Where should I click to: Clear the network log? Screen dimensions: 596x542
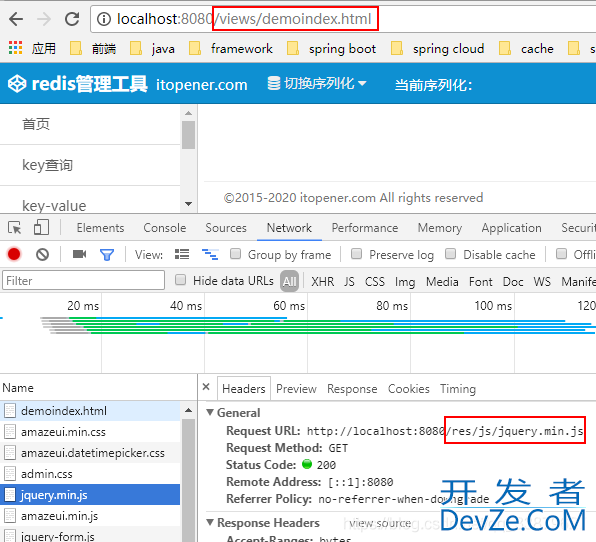click(x=42, y=254)
